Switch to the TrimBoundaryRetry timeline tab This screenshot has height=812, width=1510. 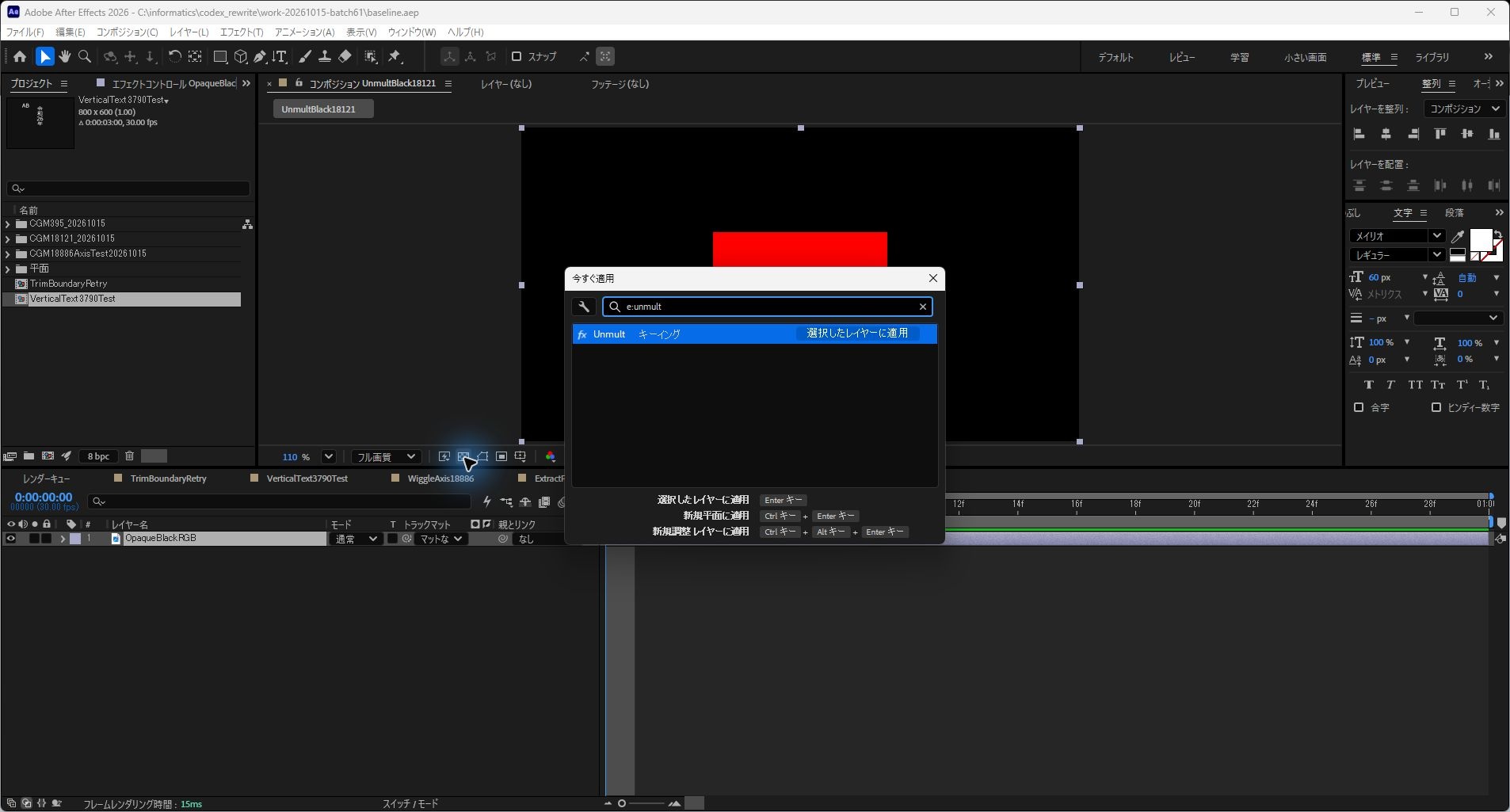click(168, 478)
